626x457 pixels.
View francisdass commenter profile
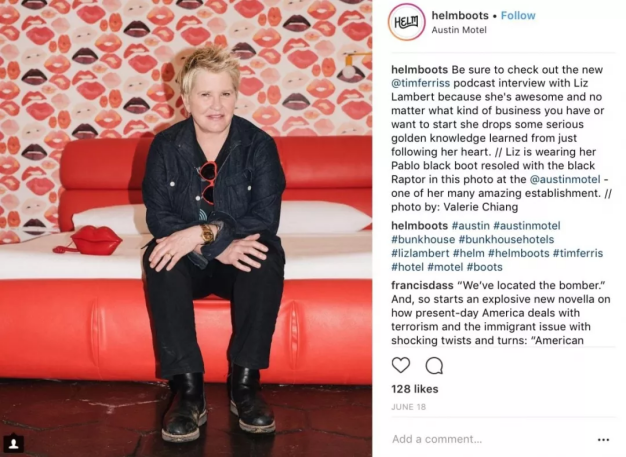[x=422, y=285]
